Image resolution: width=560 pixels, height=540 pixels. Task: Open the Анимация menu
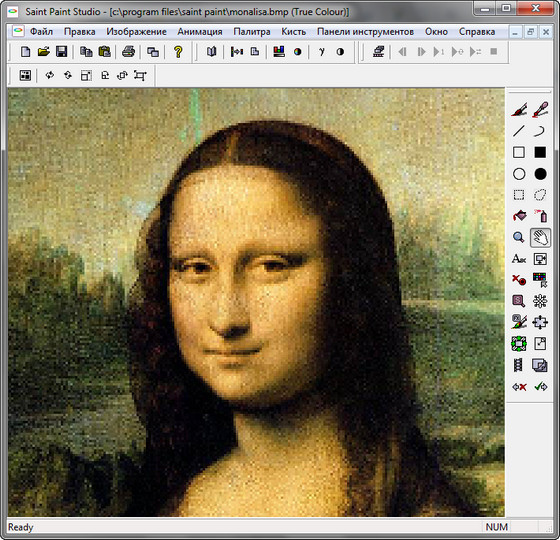point(200,32)
